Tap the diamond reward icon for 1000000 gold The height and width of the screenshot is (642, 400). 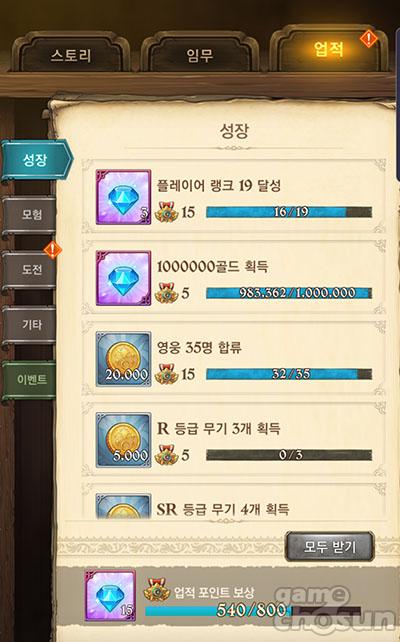123,278
